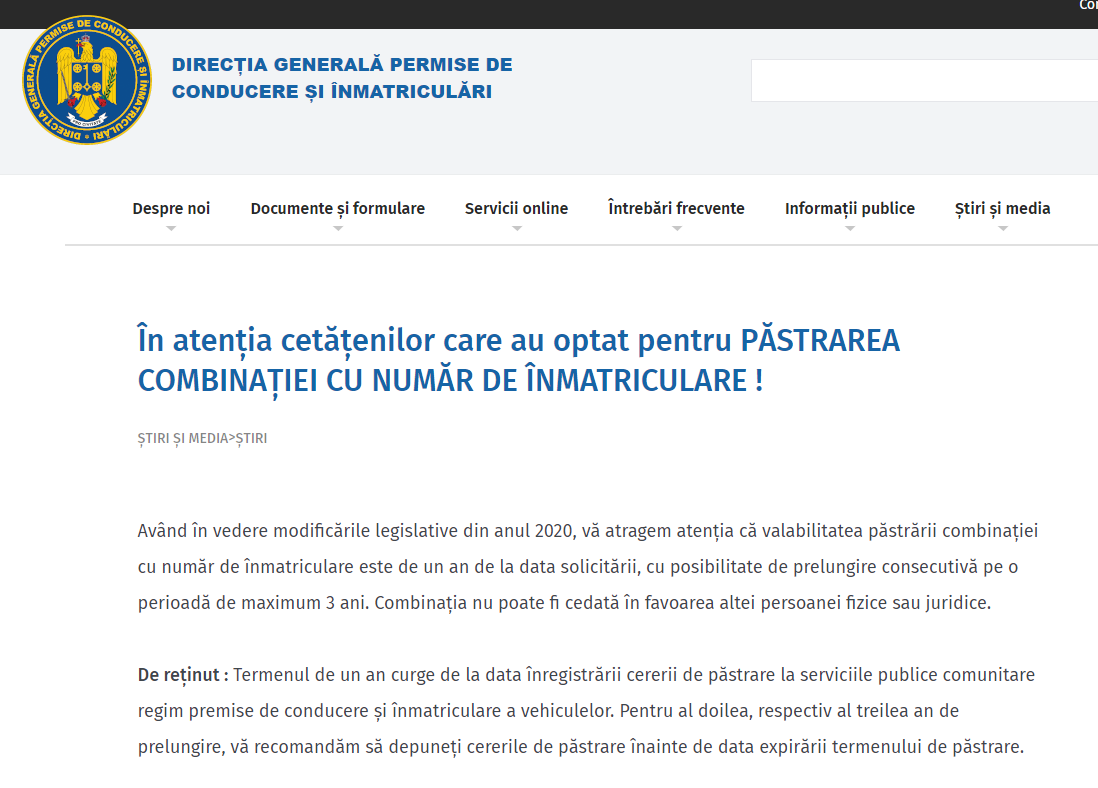
Task: Click the ȘTIRI breadcrumb entry
Action: pyautogui.click(x=251, y=438)
